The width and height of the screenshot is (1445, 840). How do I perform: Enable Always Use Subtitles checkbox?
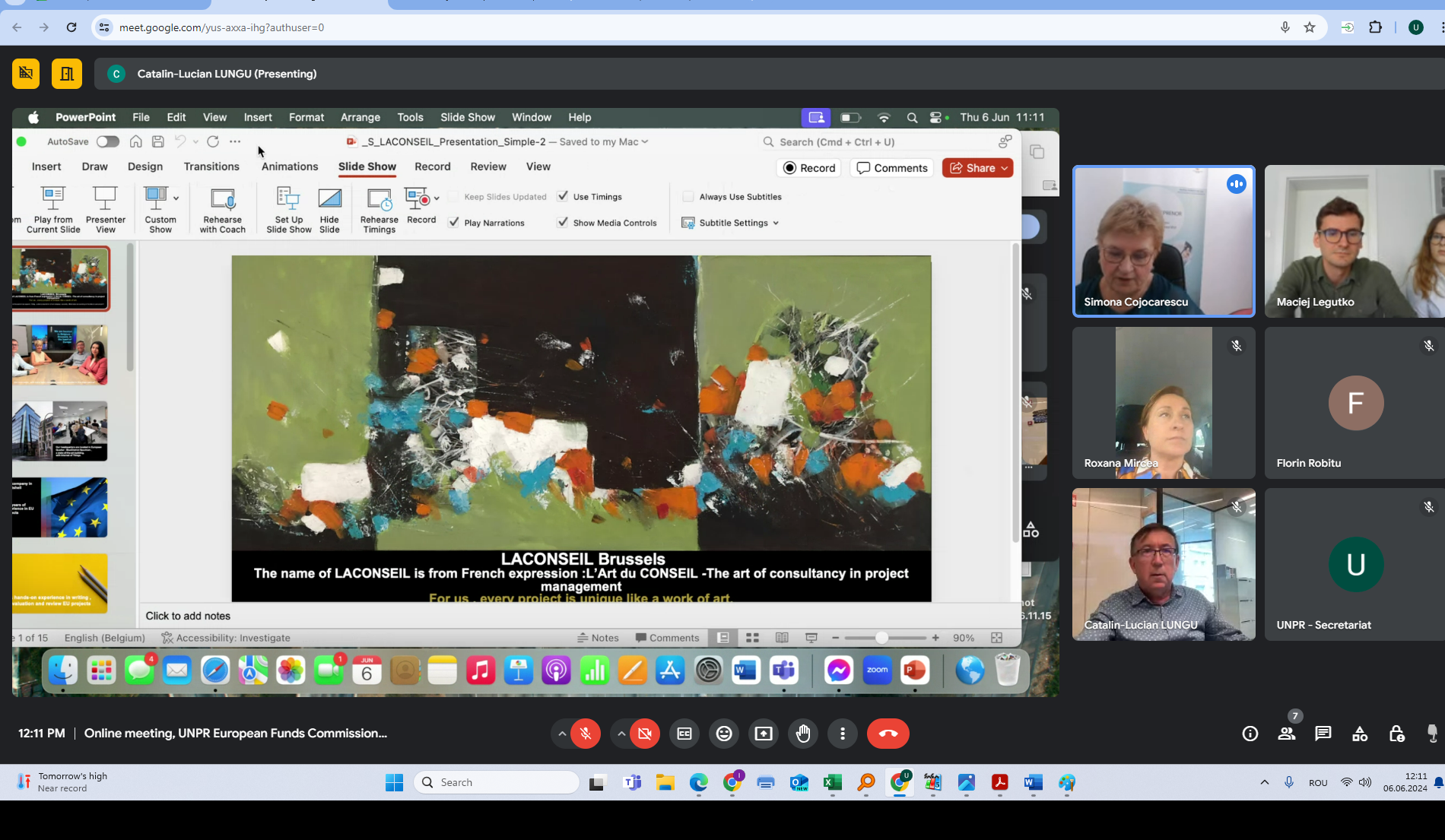click(x=688, y=197)
